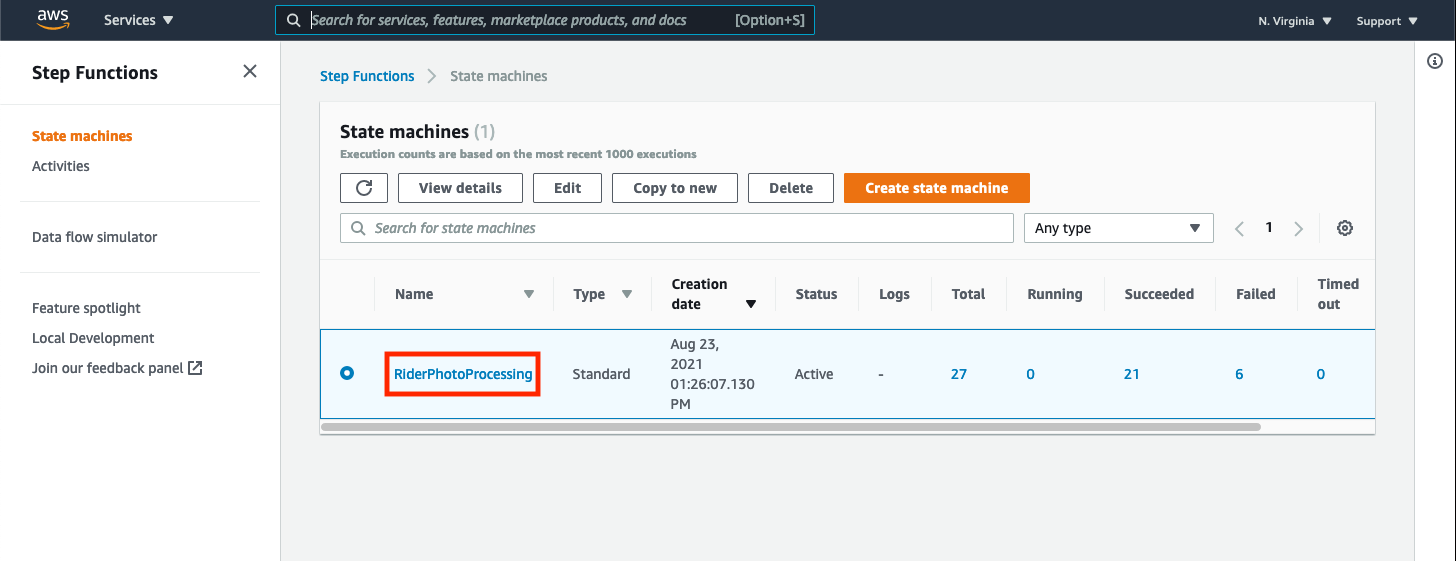Click the Status column header
The width and height of the screenshot is (1456, 561).
coord(816,294)
